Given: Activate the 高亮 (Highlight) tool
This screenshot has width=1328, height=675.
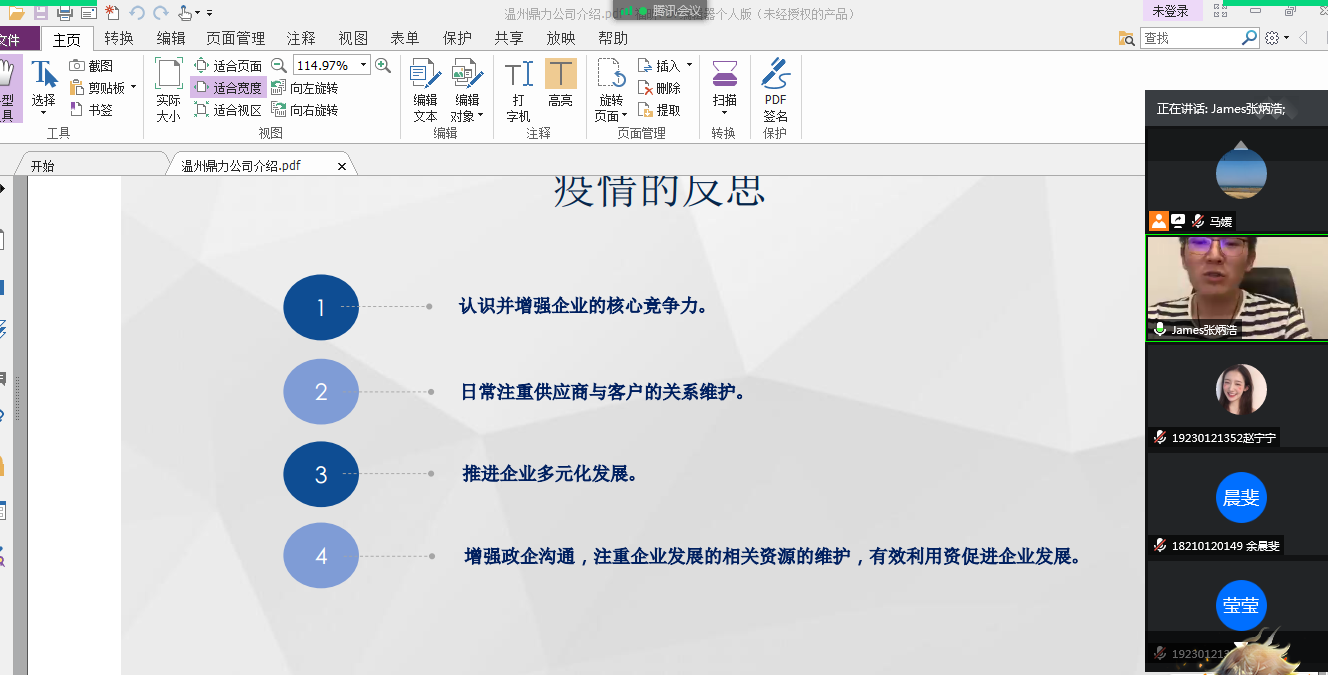Looking at the screenshot, I should click(560, 75).
